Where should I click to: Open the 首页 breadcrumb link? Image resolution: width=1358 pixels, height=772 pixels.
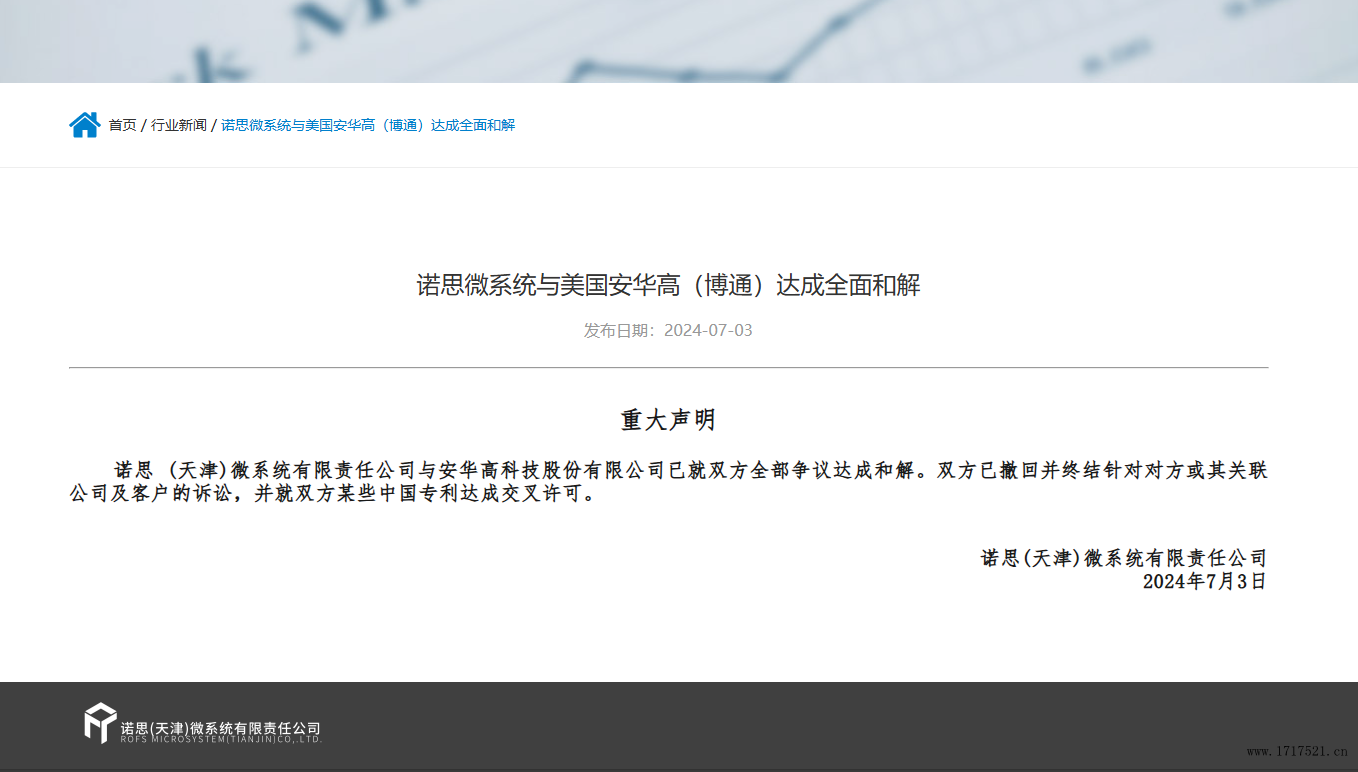tap(122, 125)
